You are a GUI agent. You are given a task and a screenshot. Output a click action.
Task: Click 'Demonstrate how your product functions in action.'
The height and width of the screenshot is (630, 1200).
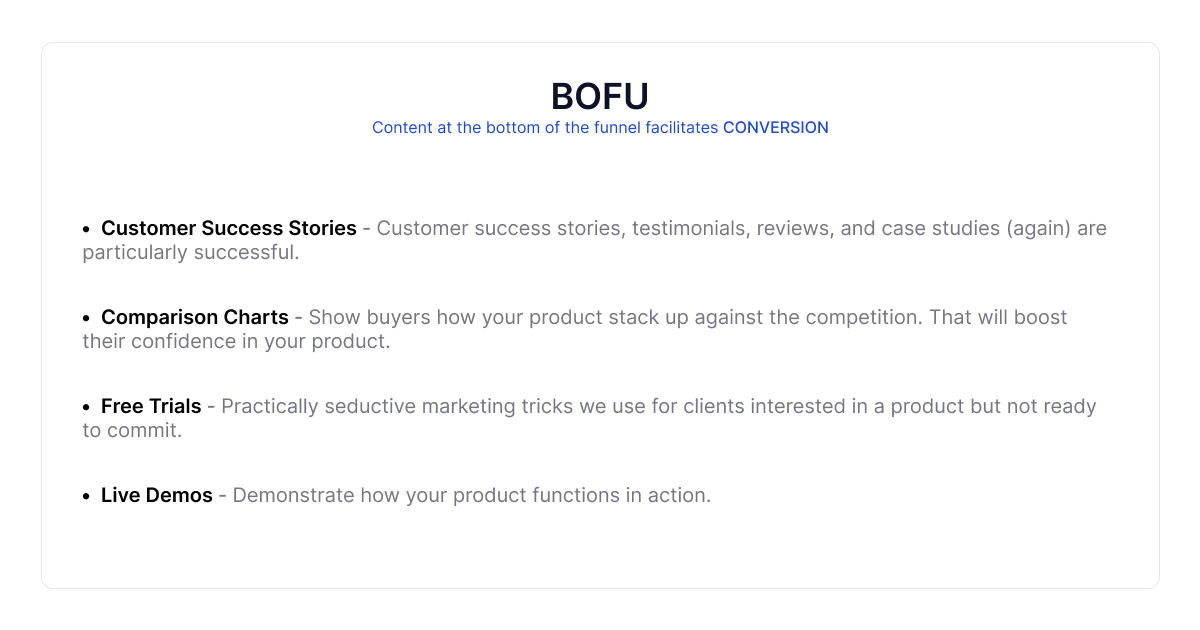click(x=471, y=495)
